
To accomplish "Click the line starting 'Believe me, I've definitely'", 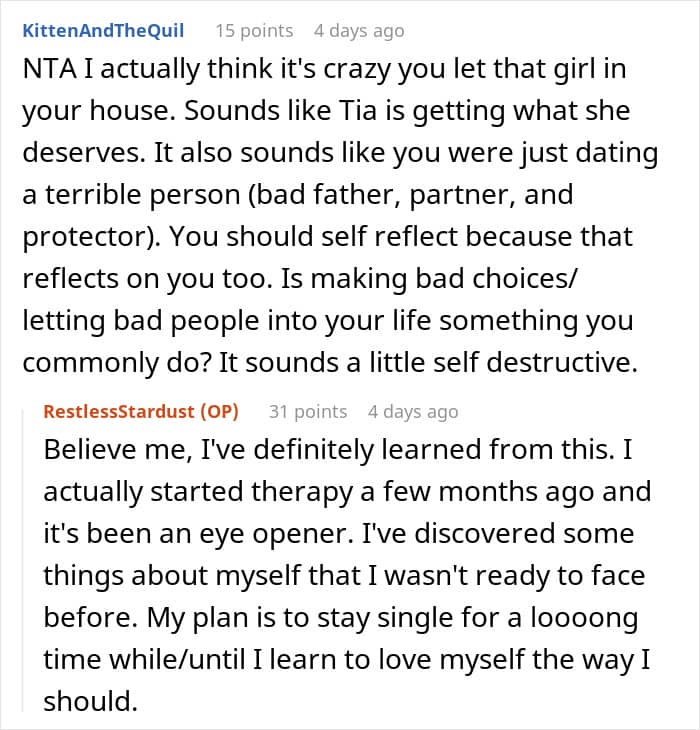I will coord(338,450).
